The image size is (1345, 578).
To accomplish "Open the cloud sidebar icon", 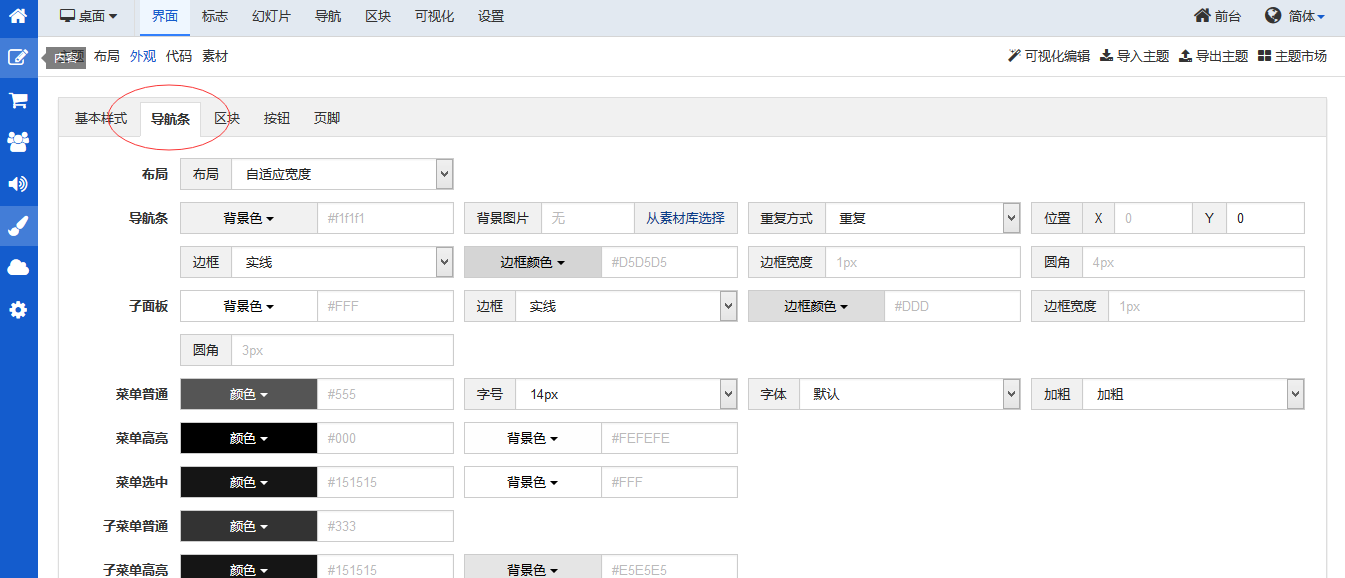I will [x=18, y=268].
